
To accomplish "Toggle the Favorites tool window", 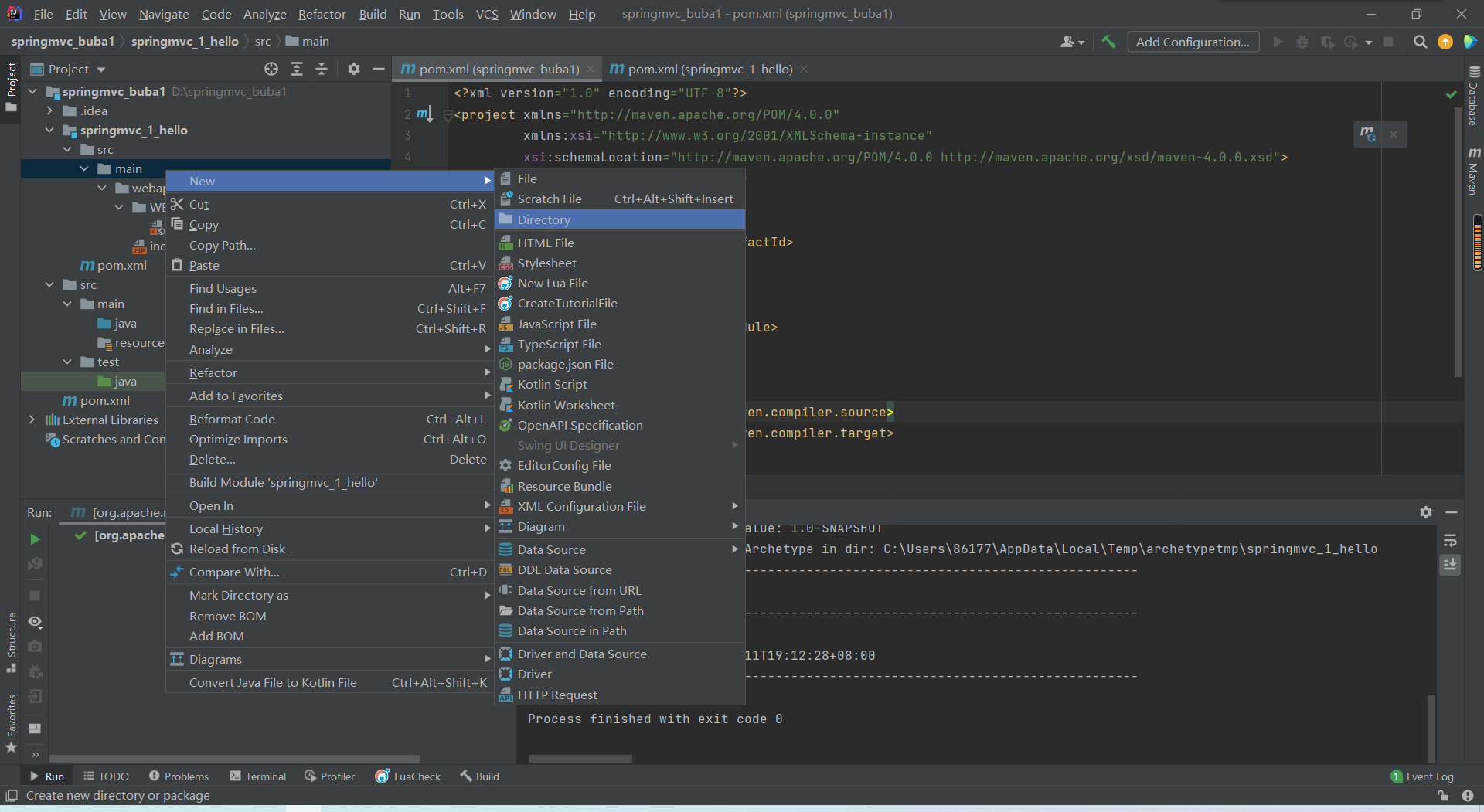I will [x=12, y=727].
